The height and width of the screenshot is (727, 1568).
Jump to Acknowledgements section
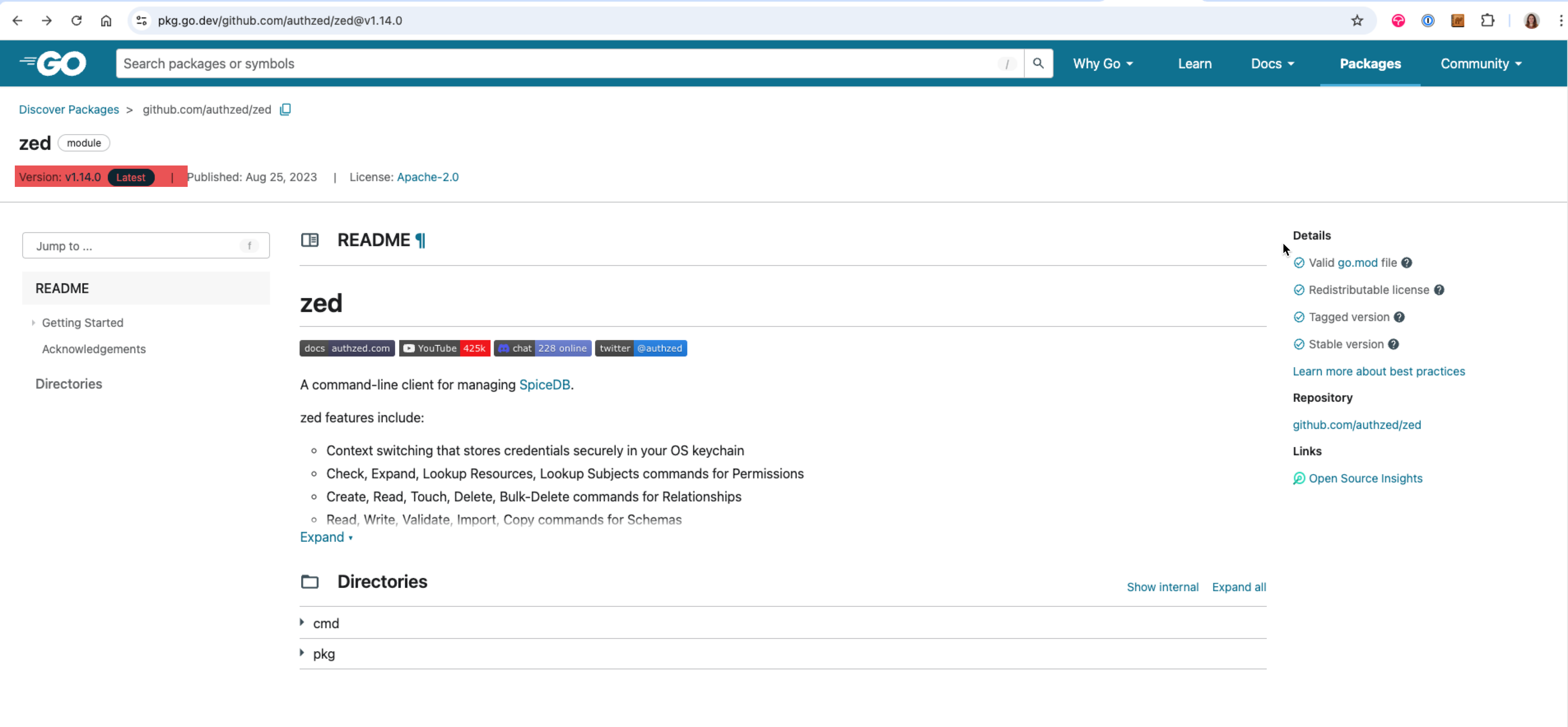(94, 350)
